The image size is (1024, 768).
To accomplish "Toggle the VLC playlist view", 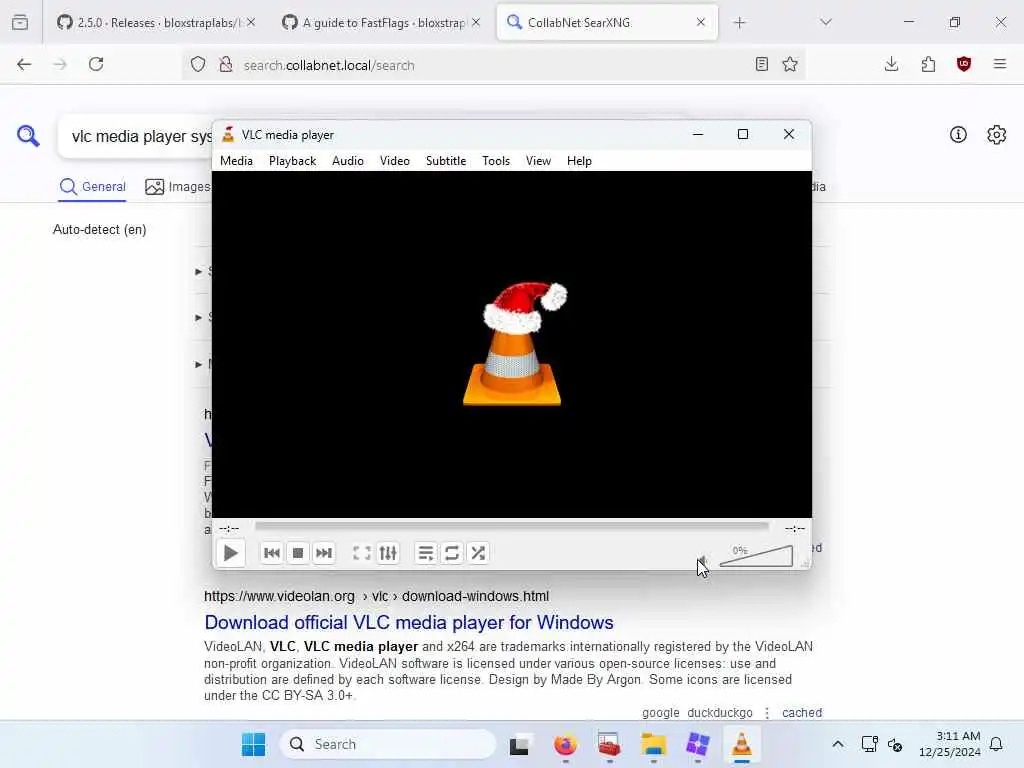I will [426, 553].
